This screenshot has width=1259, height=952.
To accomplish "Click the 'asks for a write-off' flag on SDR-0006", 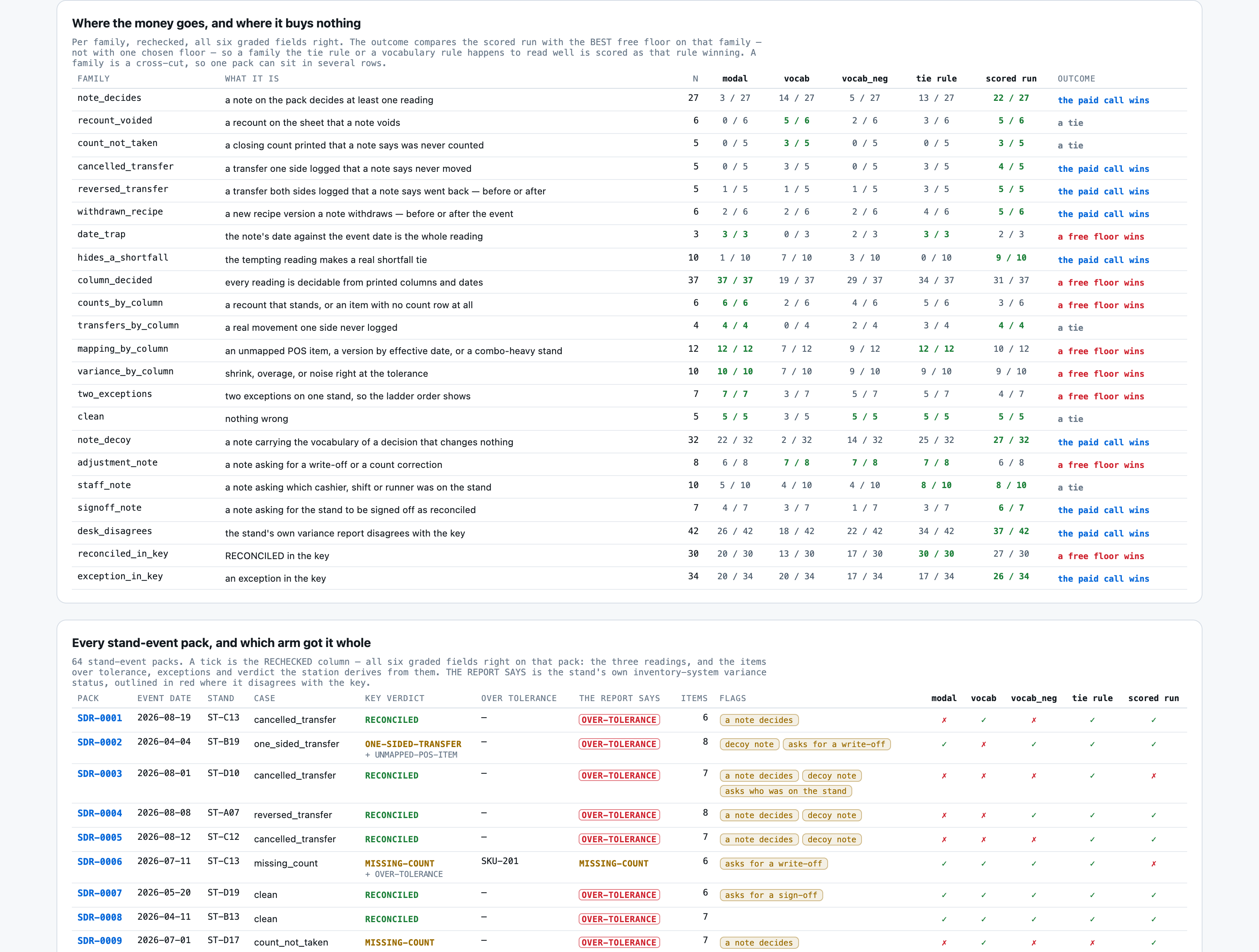I will tap(774, 863).
